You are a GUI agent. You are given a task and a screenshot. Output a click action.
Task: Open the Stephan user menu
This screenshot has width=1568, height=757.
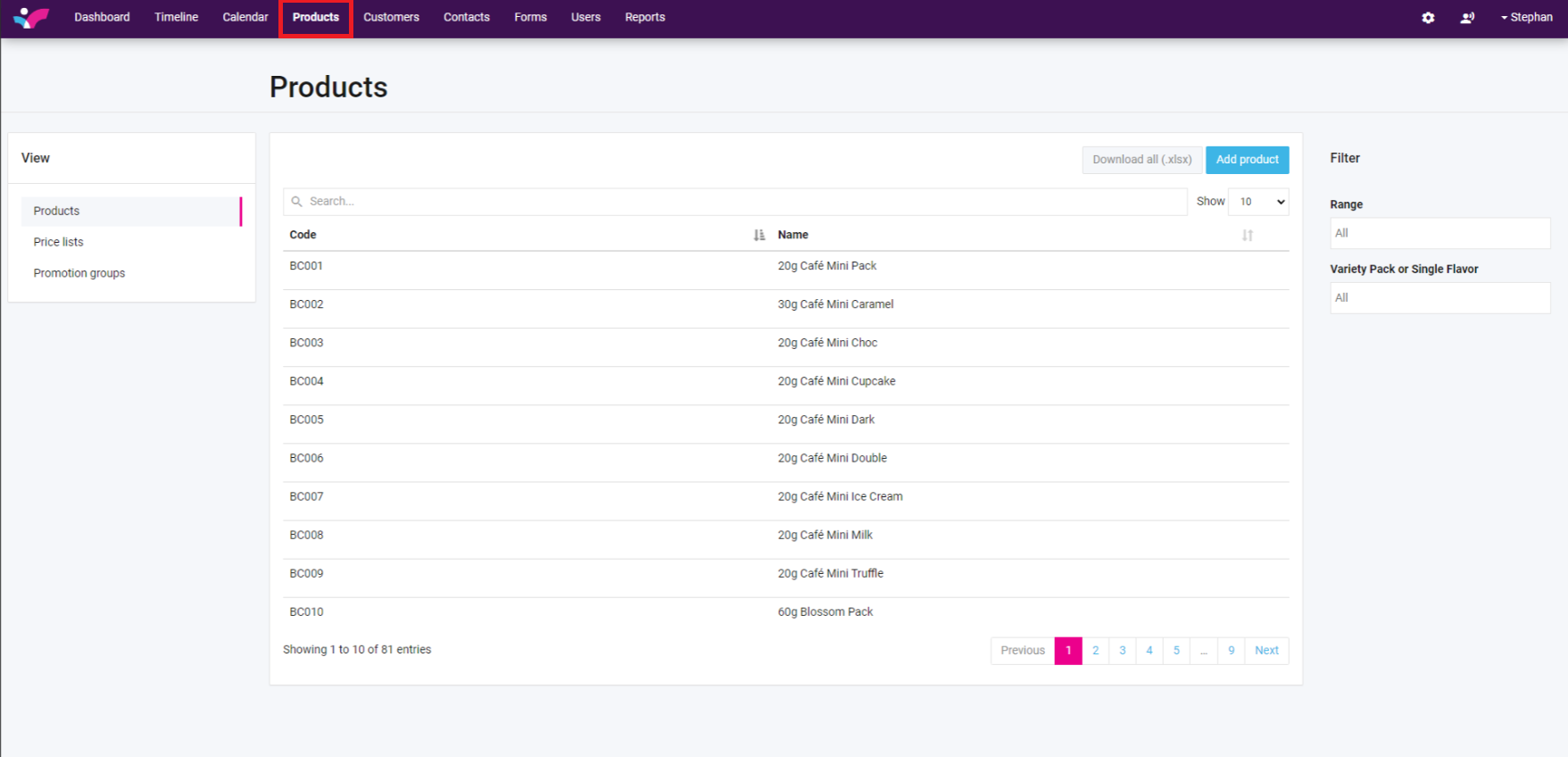[1526, 18]
